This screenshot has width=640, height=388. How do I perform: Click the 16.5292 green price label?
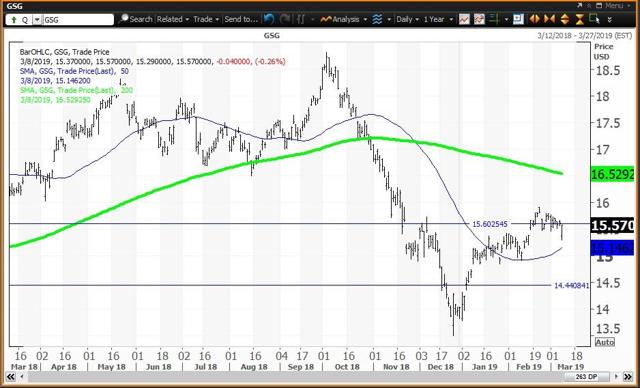pyautogui.click(x=612, y=175)
